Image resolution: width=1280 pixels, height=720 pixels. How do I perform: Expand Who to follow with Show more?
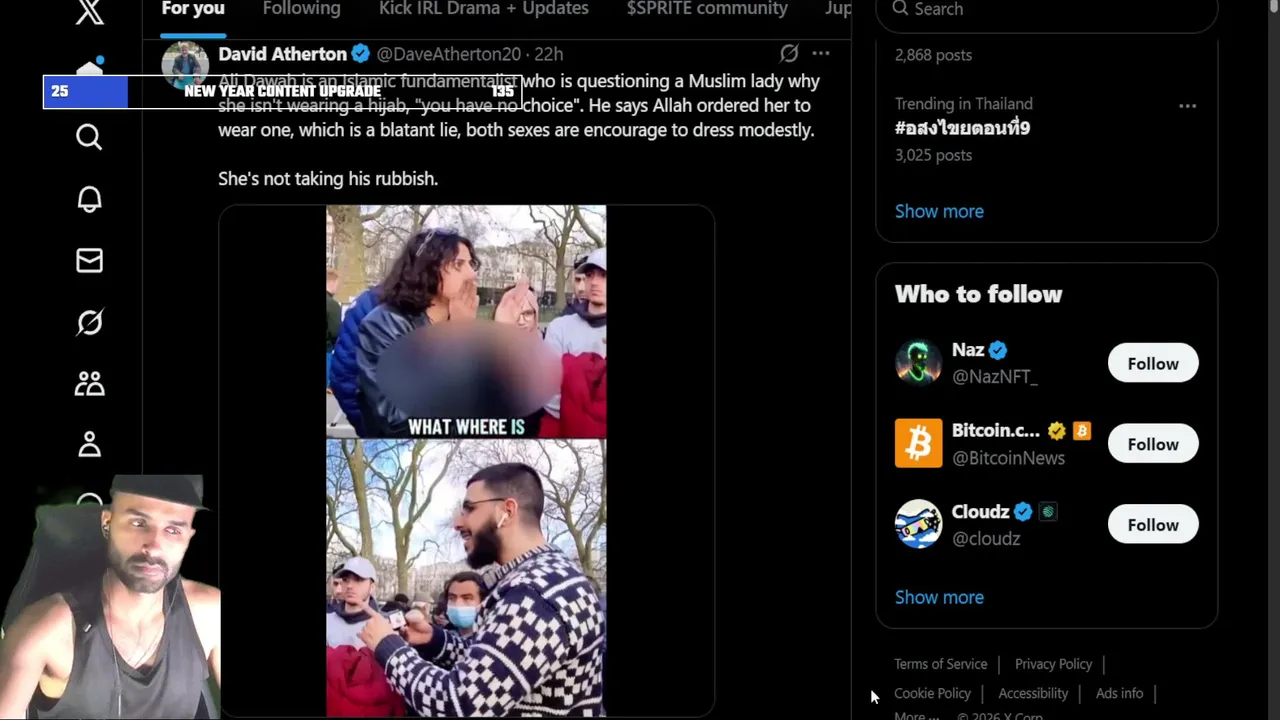(x=939, y=597)
